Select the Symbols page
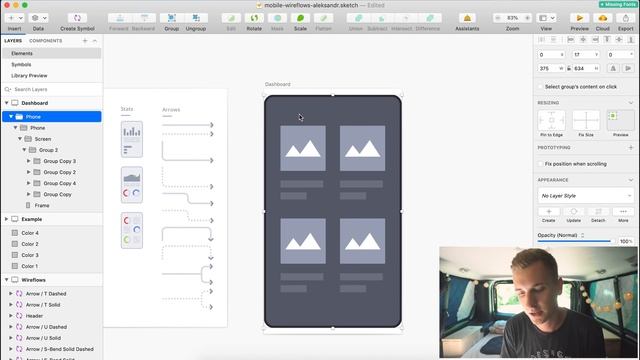This screenshot has width=640, height=360. click(51, 64)
